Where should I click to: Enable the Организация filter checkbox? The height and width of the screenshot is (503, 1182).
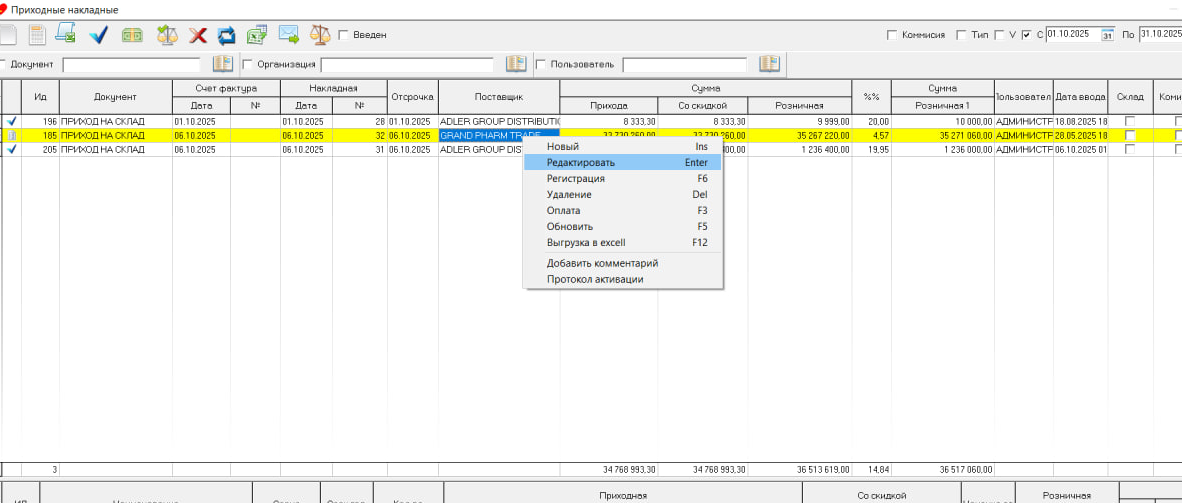click(247, 64)
